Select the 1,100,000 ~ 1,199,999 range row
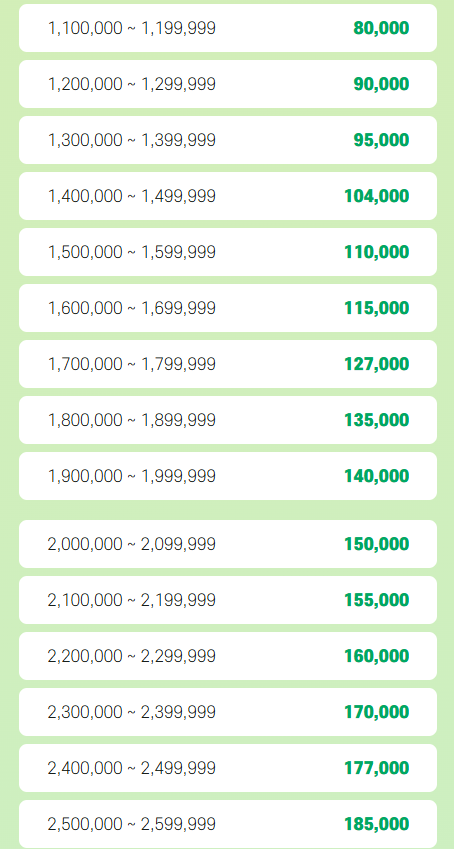The image size is (454, 849). pos(228,28)
